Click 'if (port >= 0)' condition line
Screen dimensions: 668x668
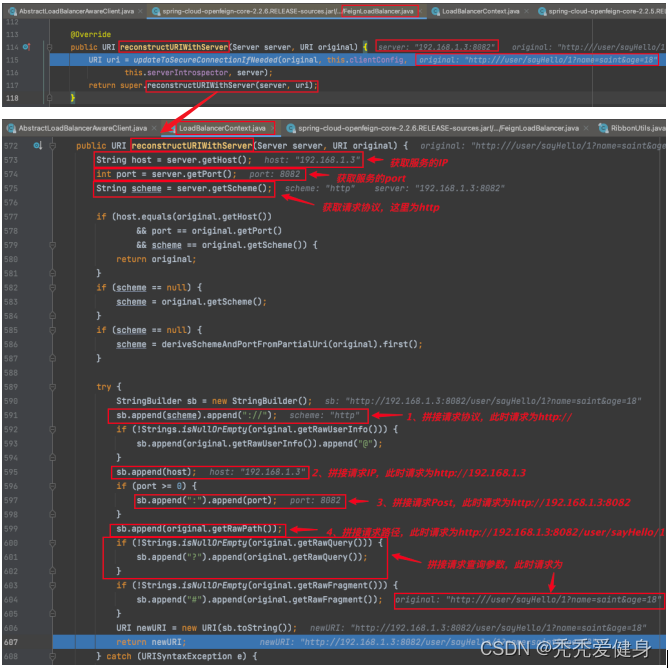point(156,486)
